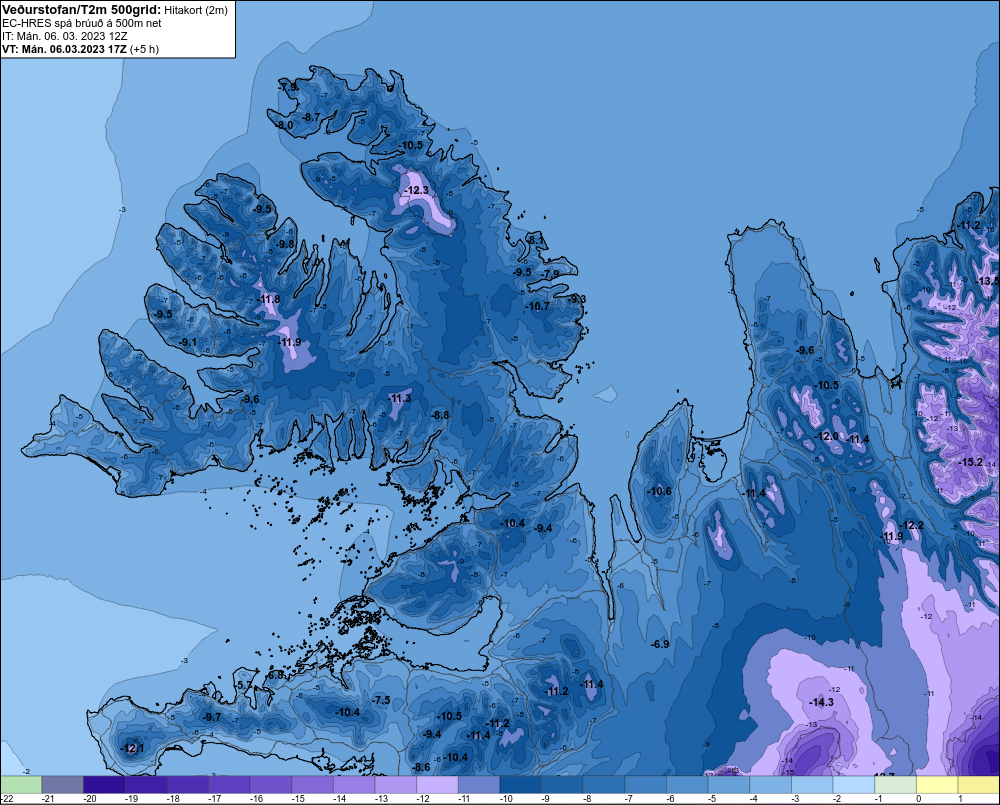Select the -6.9 temperature value
Viewport: 1000px width, 805px height.
(659, 644)
